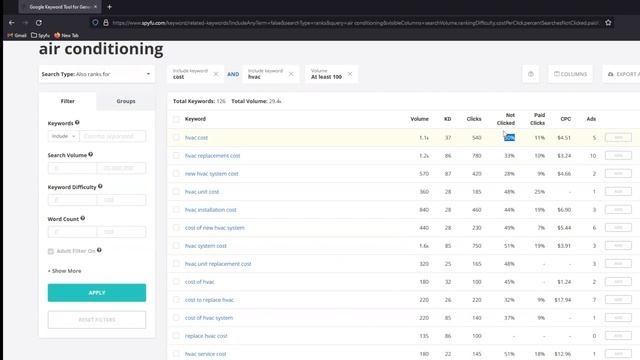640x360 pixels.
Task: Check the 'hvac system cost' row checkbox
Action: (x=176, y=245)
